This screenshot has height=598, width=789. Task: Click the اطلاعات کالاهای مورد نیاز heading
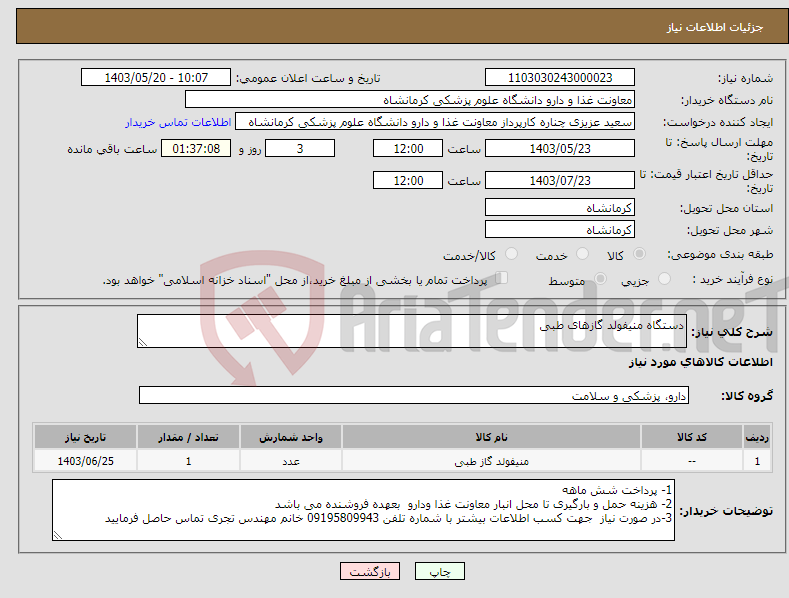(700, 362)
